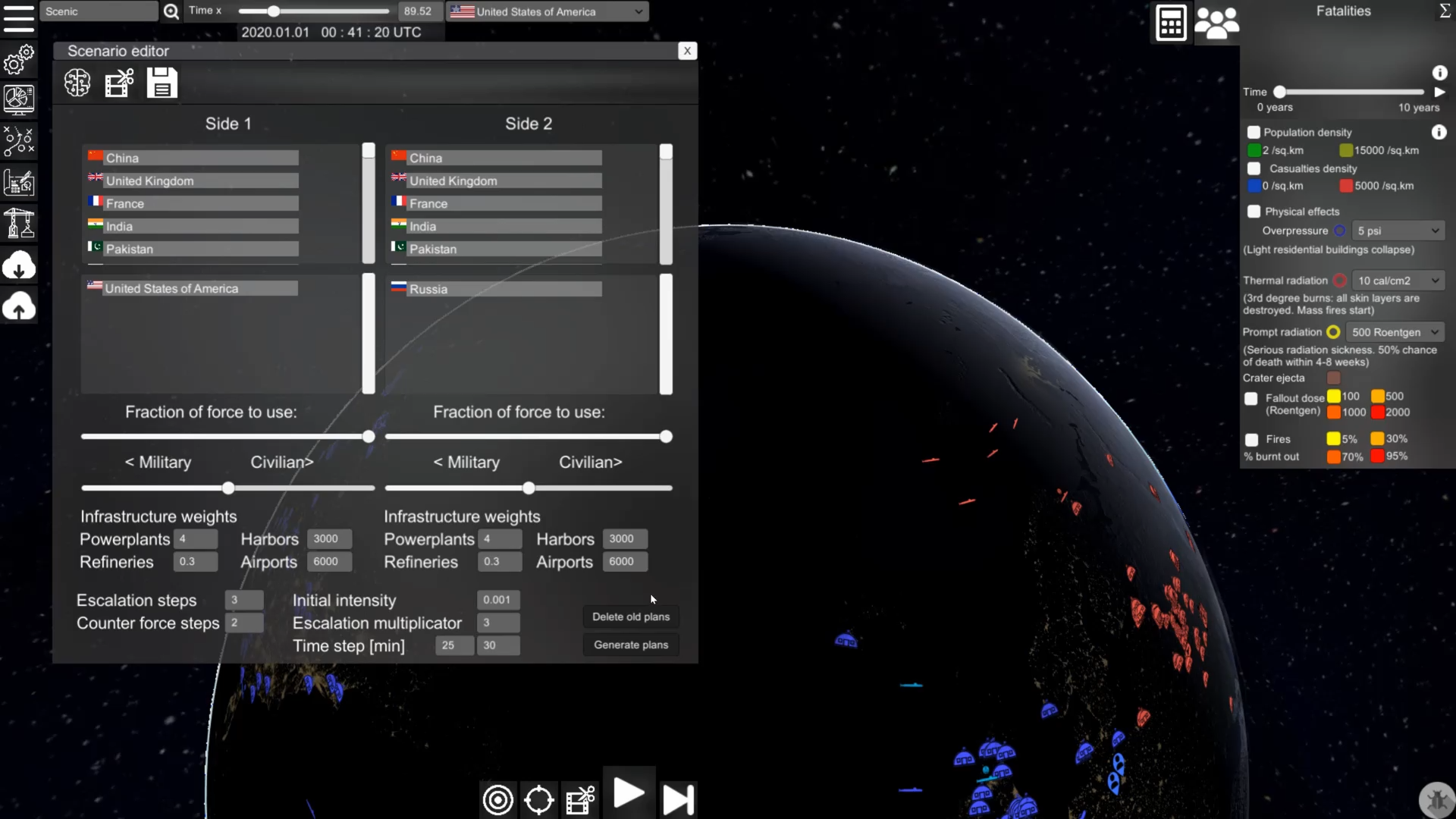Viewport: 1456px width, 819px height.
Task: Select United Kingdom in Side 1 list
Action: 200,180
